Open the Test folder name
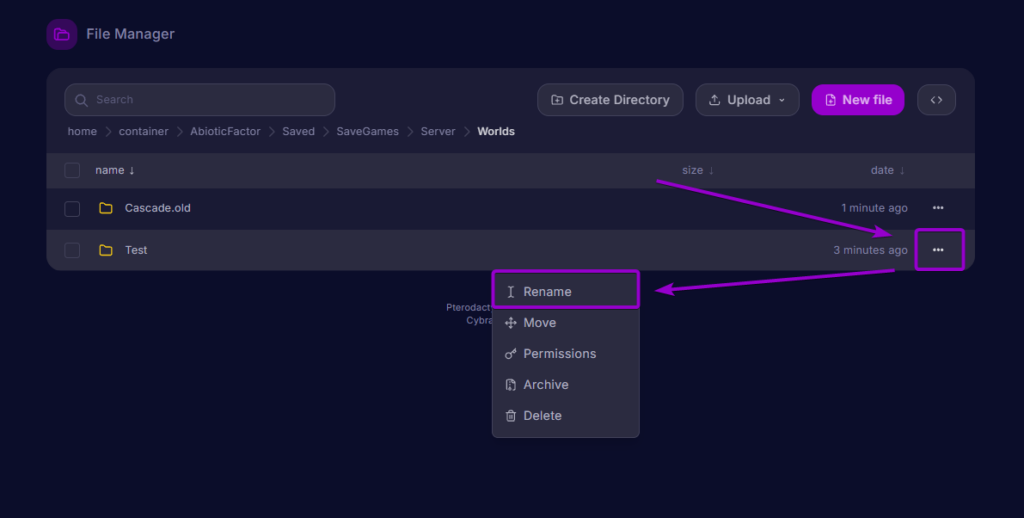The width and height of the screenshot is (1024, 518). (x=136, y=250)
